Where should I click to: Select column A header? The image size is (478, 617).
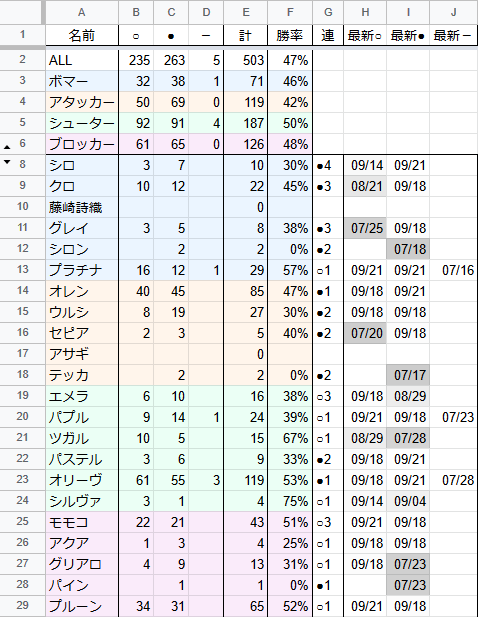pos(82,12)
